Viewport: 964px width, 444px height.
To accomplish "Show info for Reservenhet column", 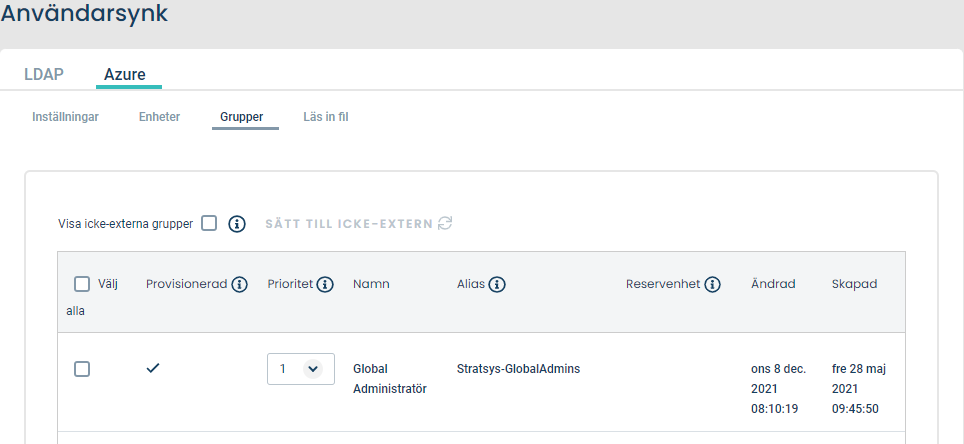I will click(x=713, y=284).
